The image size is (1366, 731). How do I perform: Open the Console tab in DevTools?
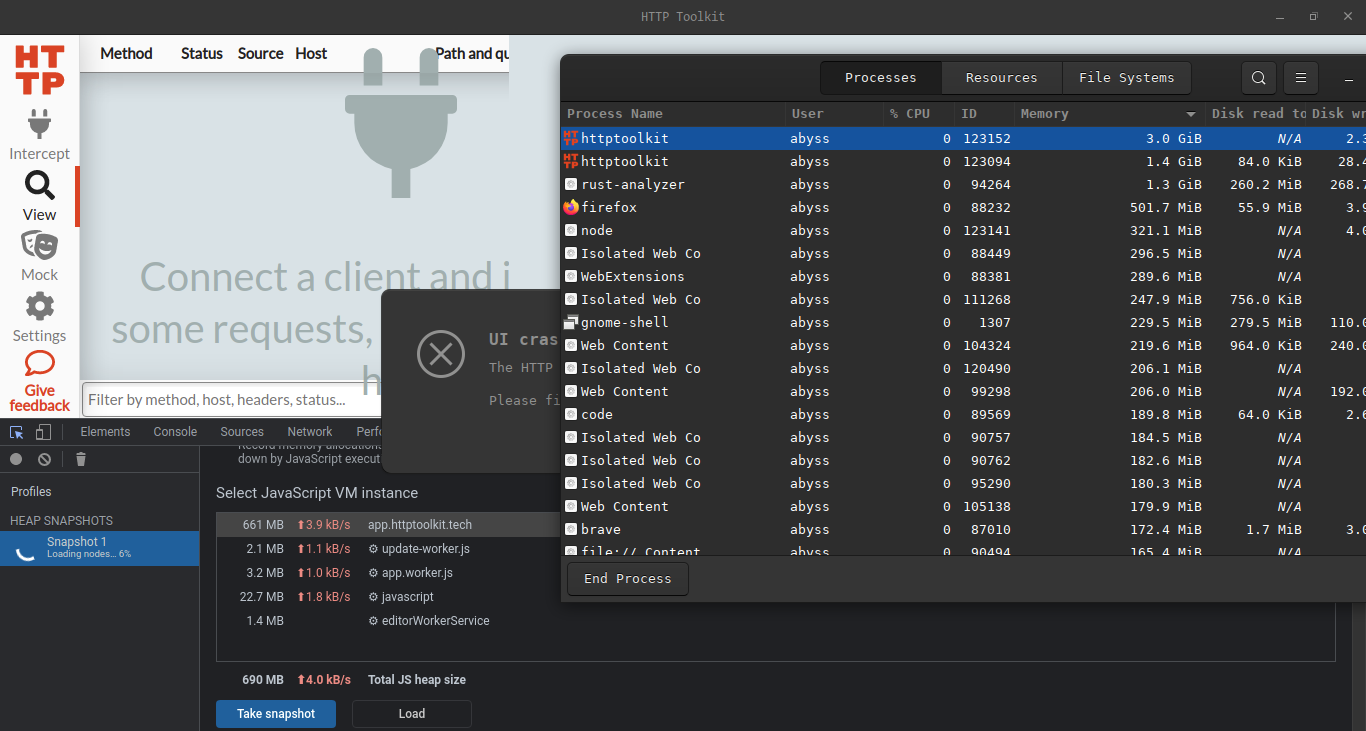tap(174, 431)
